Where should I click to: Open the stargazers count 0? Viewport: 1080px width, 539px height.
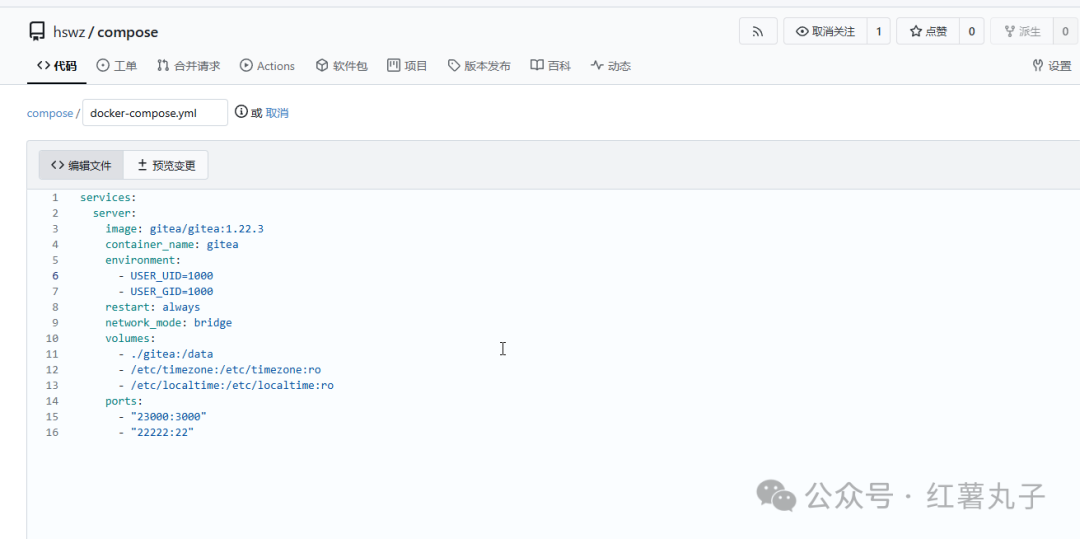coord(972,31)
